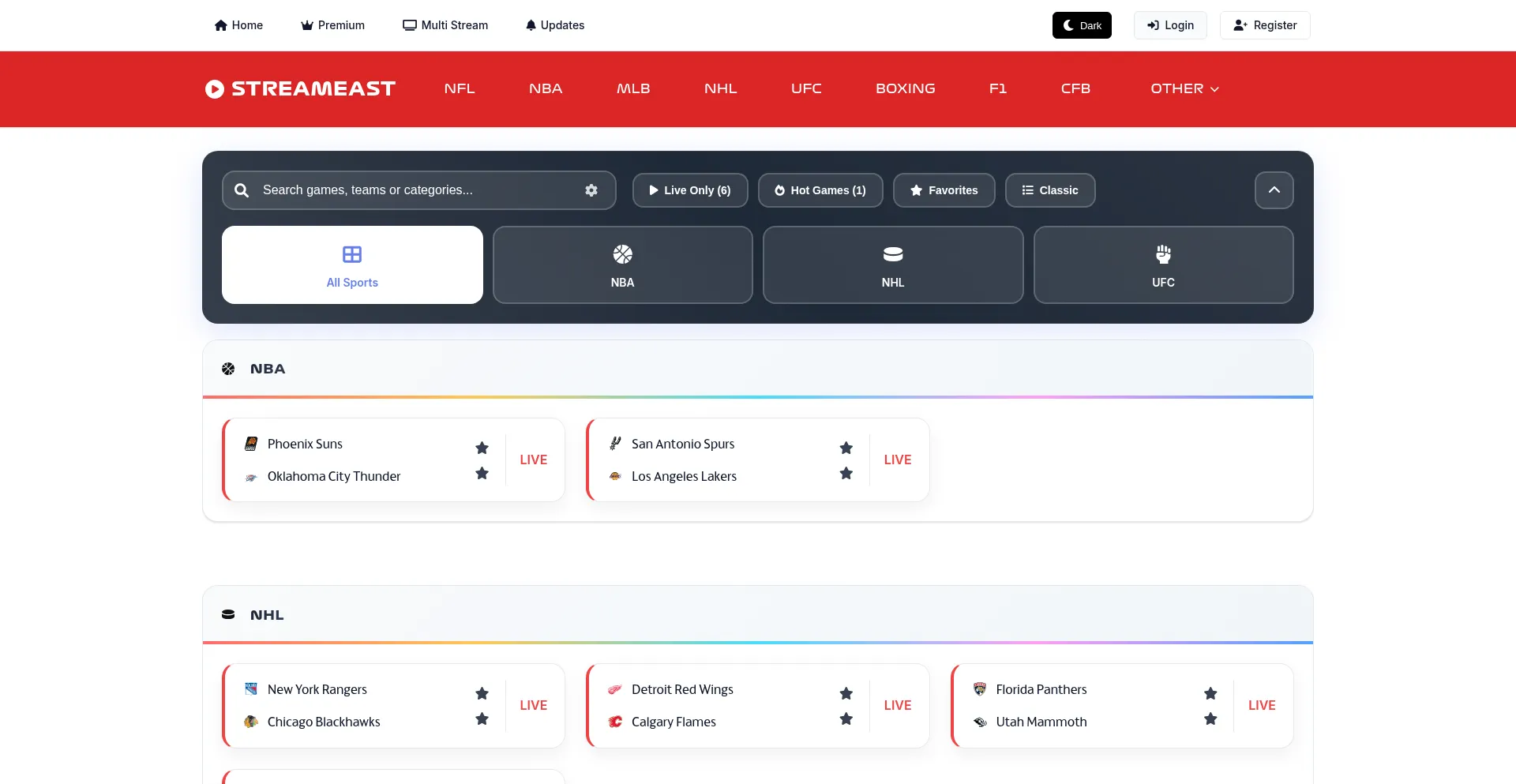Screen dimensions: 1516x784
Task: Open the BOXING menu item
Action: click(x=906, y=88)
